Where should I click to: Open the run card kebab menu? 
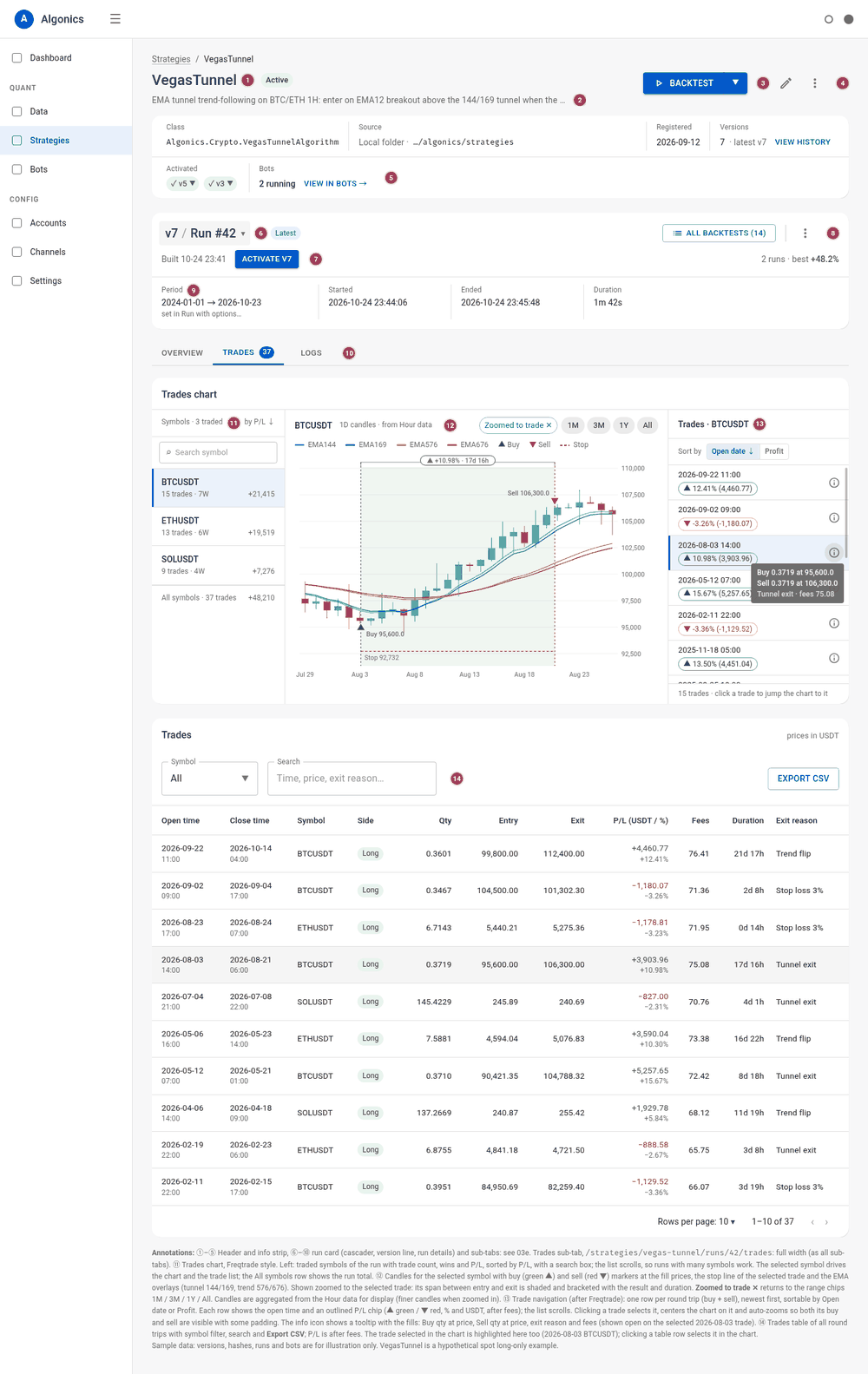[x=805, y=233]
